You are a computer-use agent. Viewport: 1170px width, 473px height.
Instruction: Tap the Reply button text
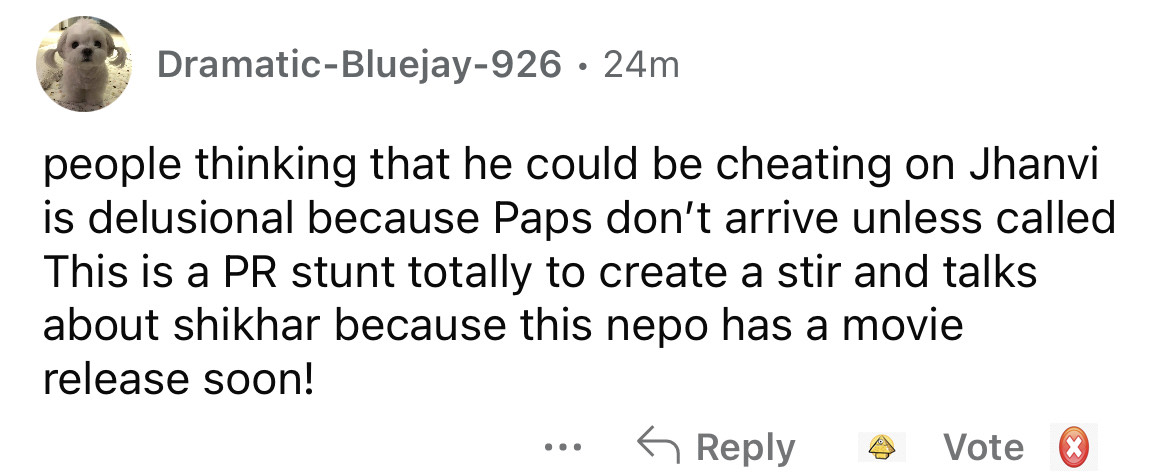pyautogui.click(x=745, y=447)
